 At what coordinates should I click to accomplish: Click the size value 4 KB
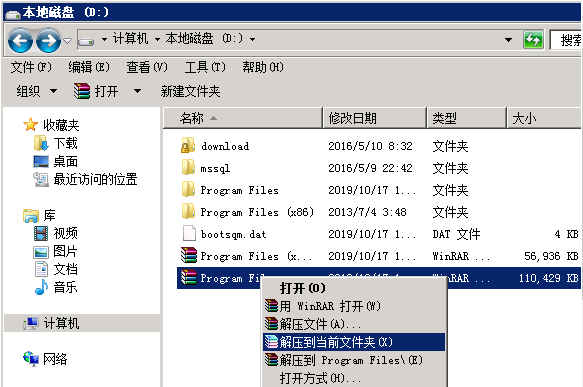click(x=566, y=234)
